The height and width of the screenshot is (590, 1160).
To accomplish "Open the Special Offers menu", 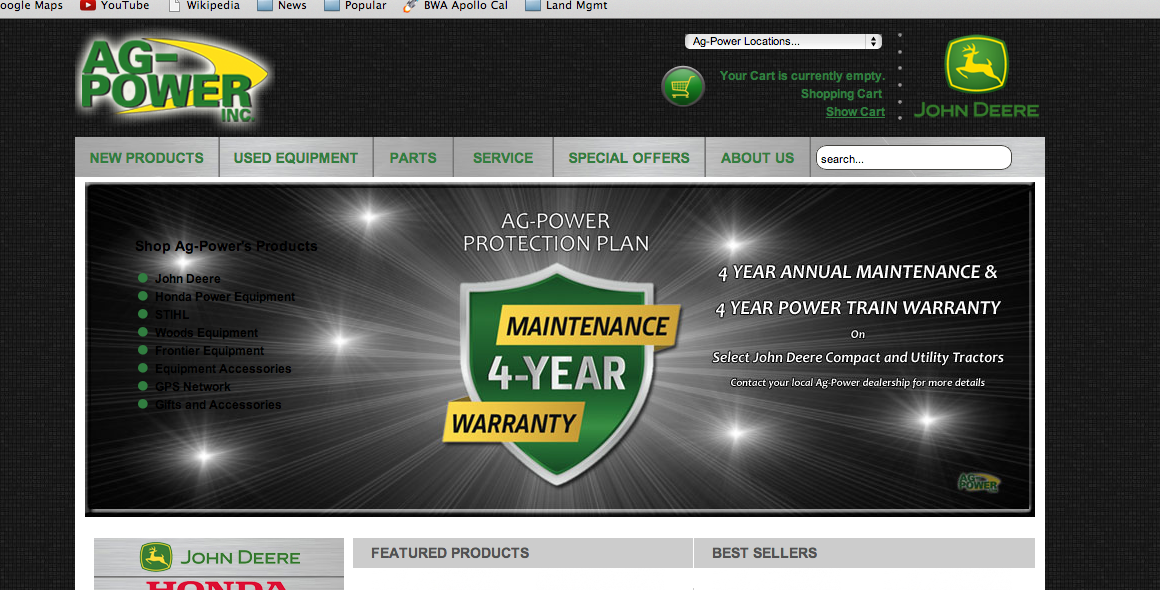I will pyautogui.click(x=629, y=157).
